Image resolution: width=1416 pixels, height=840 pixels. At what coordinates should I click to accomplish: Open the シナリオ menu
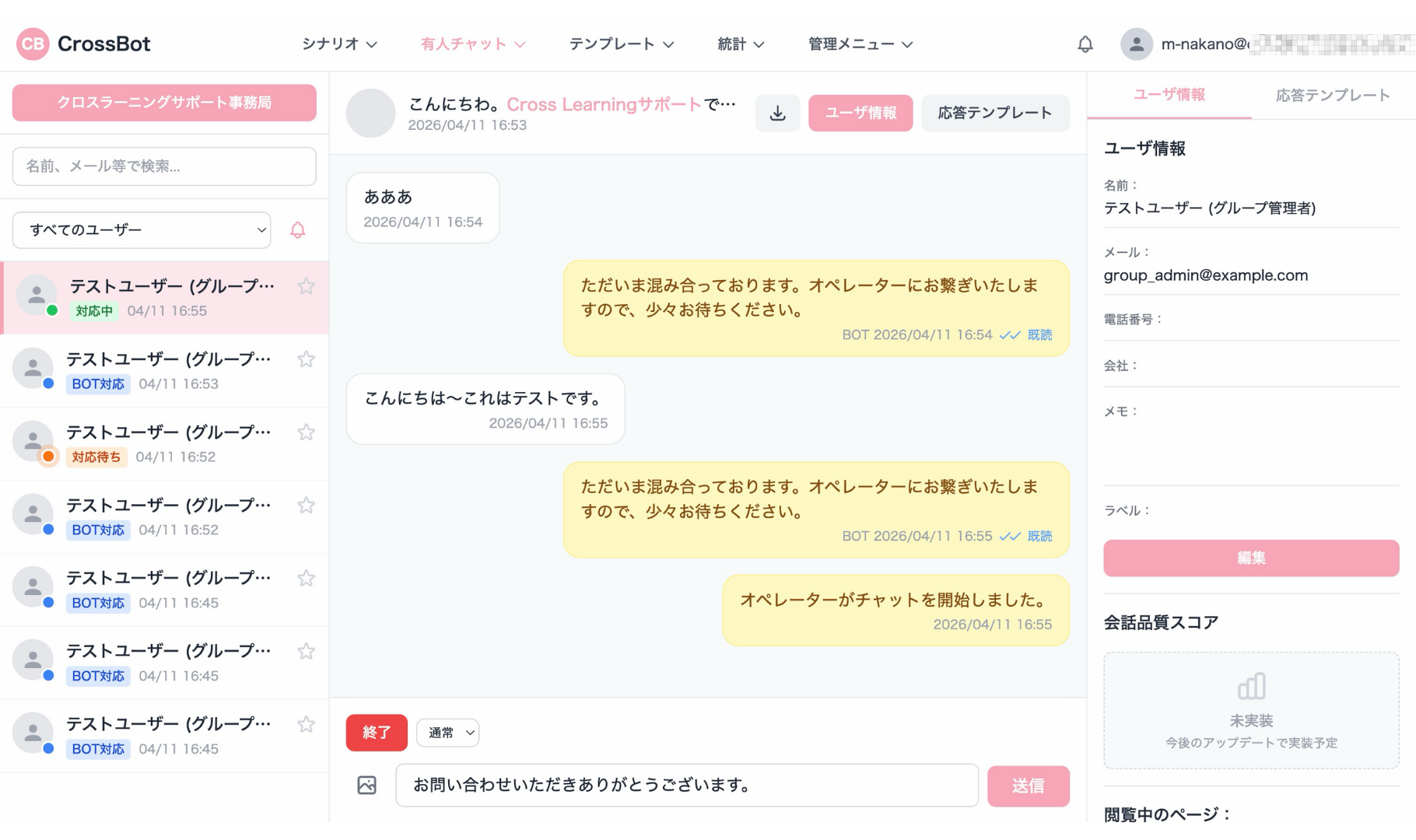pyautogui.click(x=338, y=44)
